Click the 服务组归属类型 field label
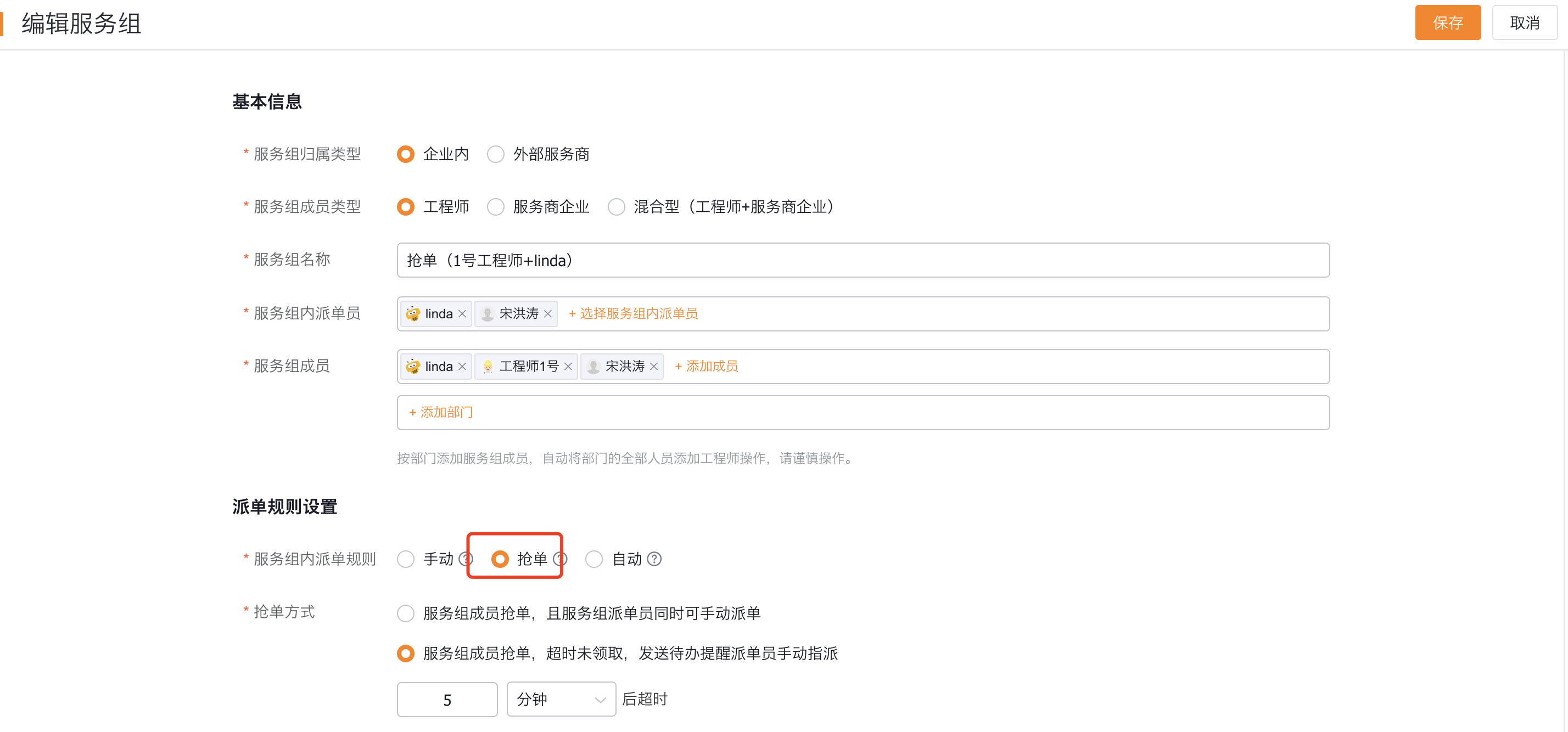The image size is (1568, 732). (x=307, y=154)
